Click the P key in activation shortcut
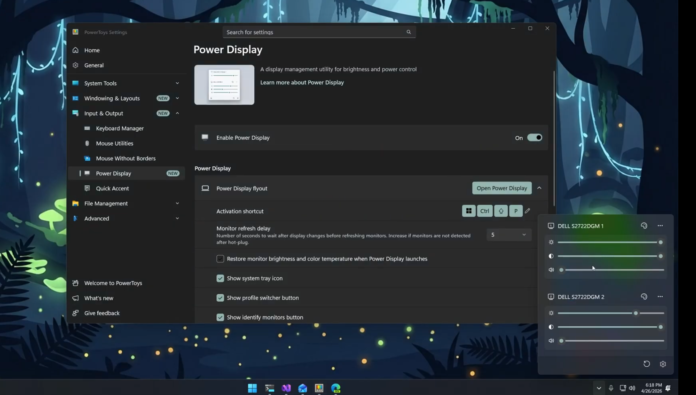Screen dimensions: 696x395 coord(515,211)
